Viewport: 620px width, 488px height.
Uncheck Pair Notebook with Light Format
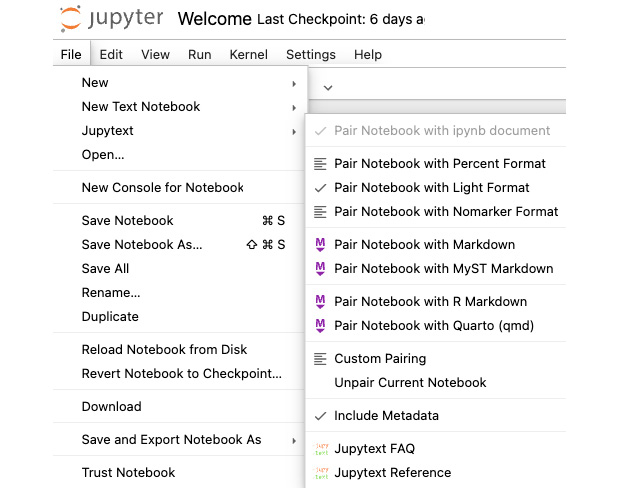[x=431, y=188]
